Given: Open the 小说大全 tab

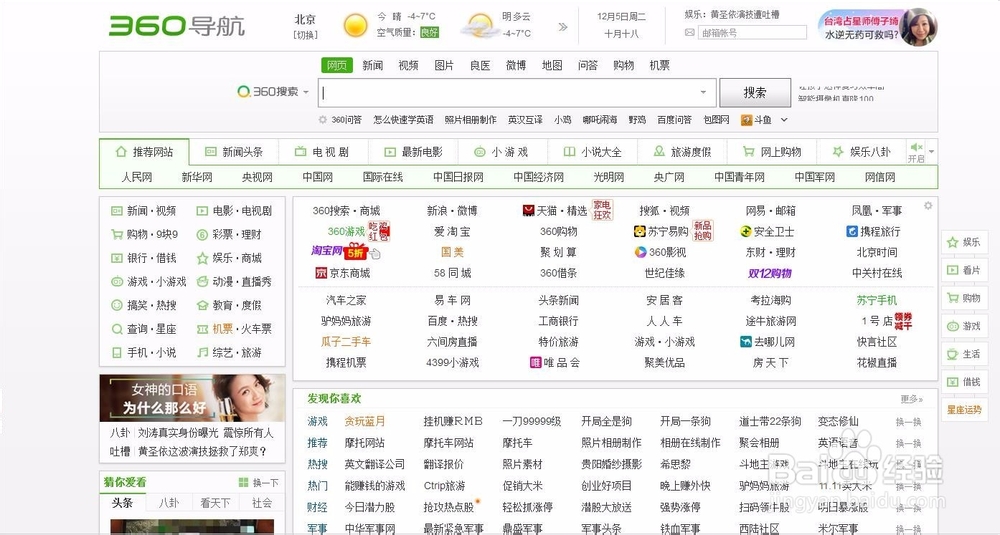Looking at the screenshot, I should pos(592,152).
